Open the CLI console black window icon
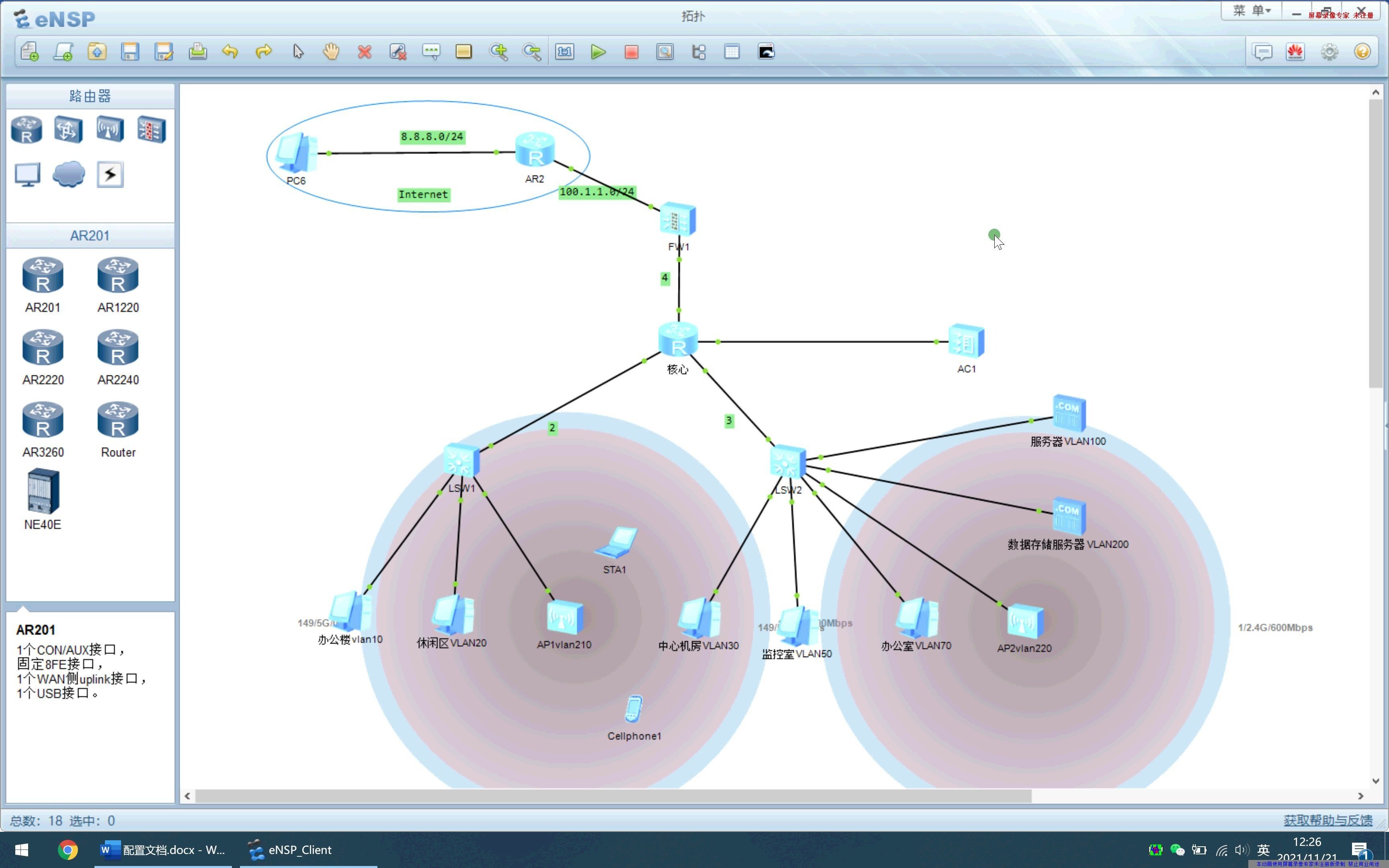The image size is (1389, 868). (x=766, y=52)
